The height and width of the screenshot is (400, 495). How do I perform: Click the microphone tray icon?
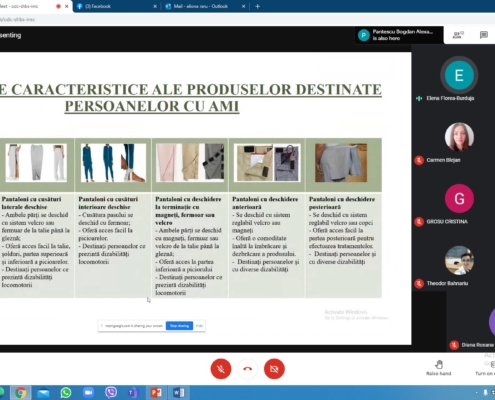click(x=485, y=393)
